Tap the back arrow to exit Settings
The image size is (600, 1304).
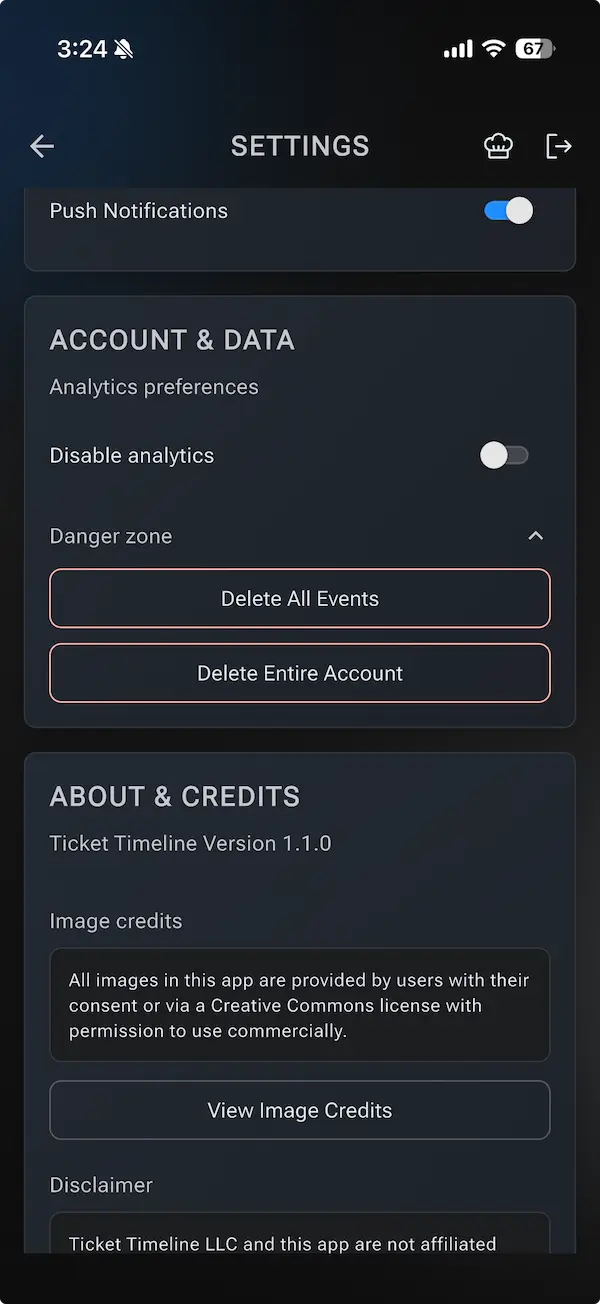tap(42, 146)
